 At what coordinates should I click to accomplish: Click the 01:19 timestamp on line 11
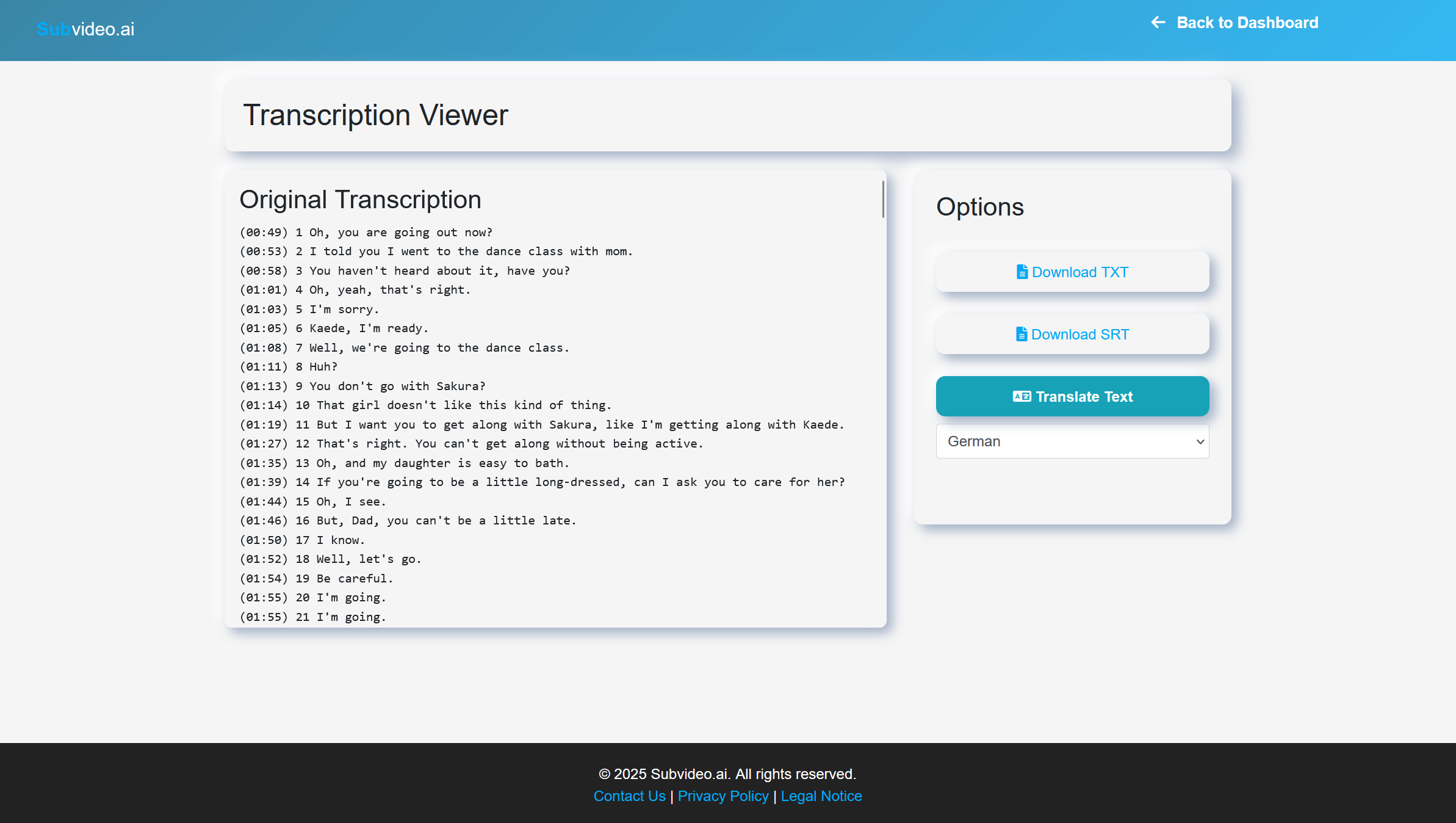[264, 425]
